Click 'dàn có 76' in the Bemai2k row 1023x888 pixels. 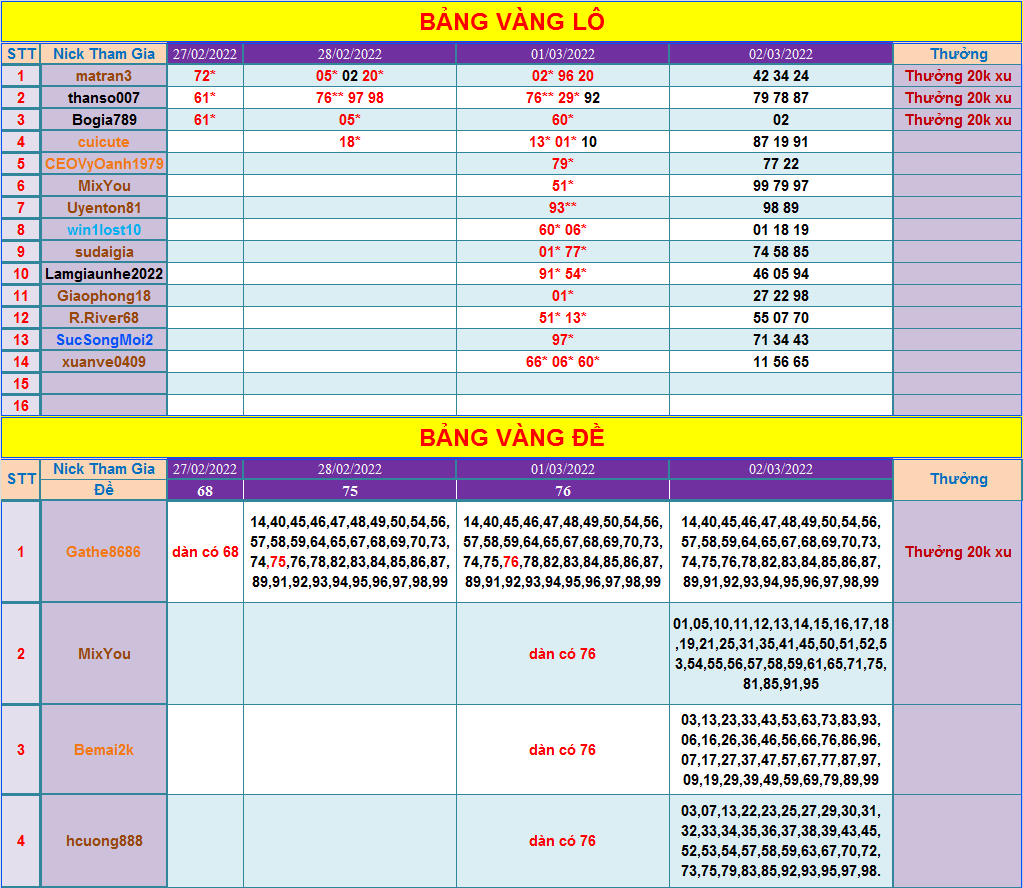click(562, 750)
